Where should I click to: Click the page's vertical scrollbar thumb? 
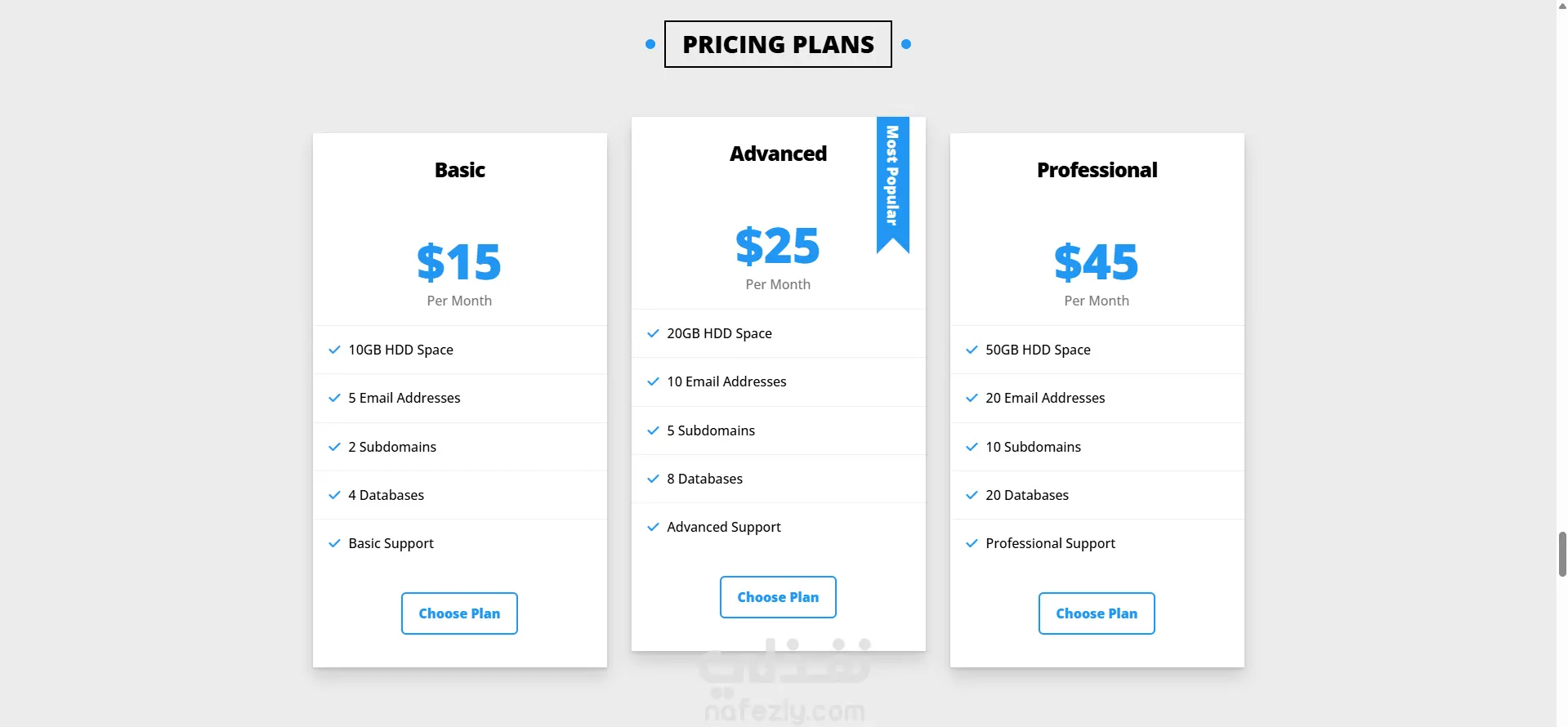point(1562,554)
